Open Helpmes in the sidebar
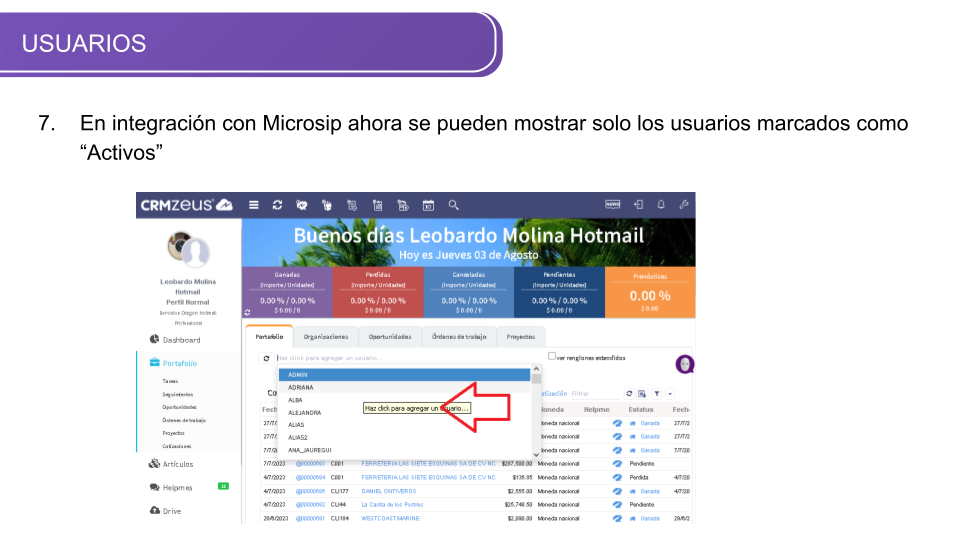960x540 pixels. [x=171, y=487]
